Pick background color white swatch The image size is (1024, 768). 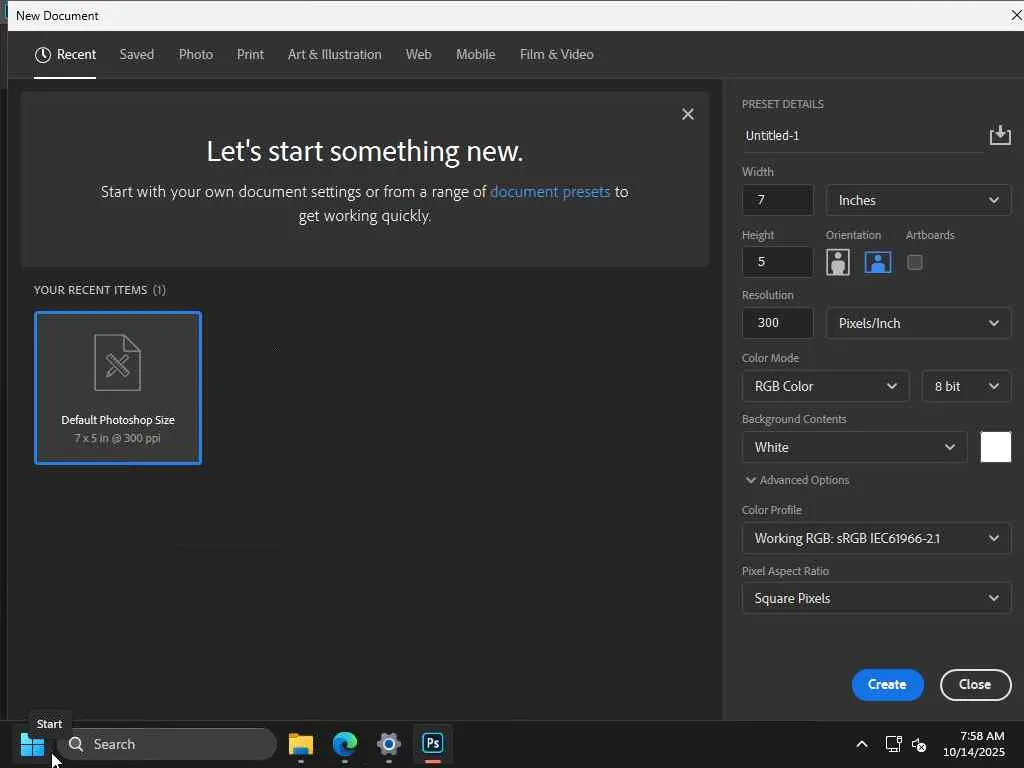(995, 447)
